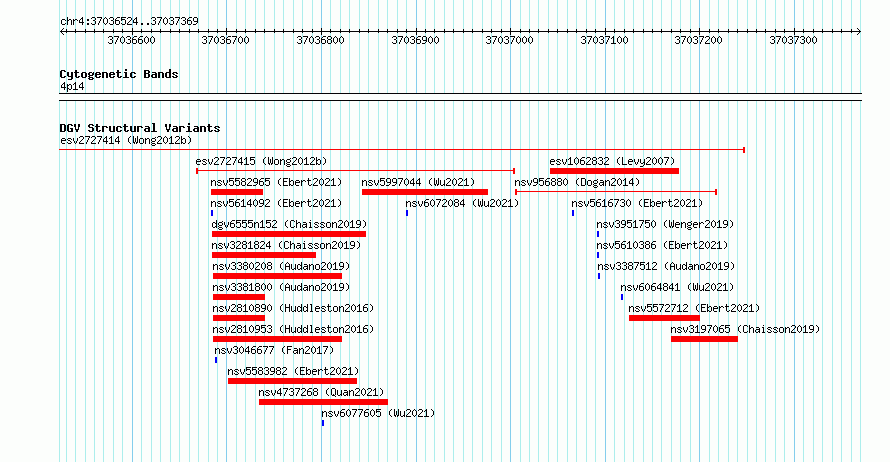The width and height of the screenshot is (890, 462).
Task: Click the nsv5582965 (Ebert2021) label
Action: tap(276, 182)
